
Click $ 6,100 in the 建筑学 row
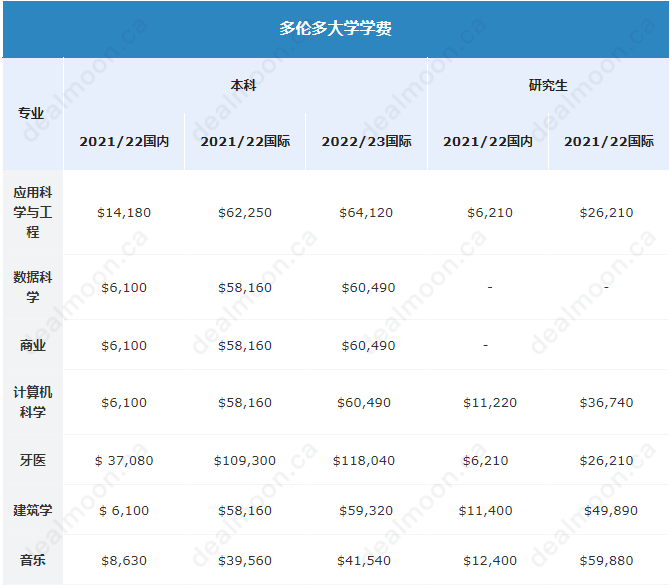[x=124, y=511]
